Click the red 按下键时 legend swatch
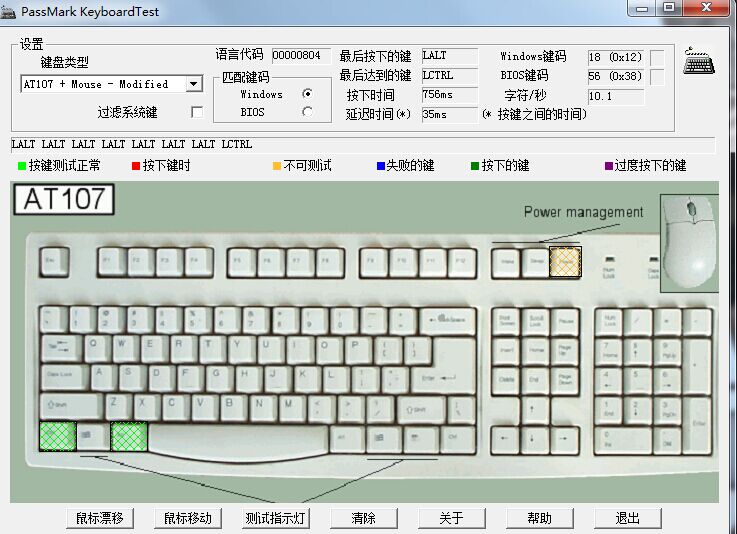Viewport: 737px width, 534px height. [x=136, y=166]
